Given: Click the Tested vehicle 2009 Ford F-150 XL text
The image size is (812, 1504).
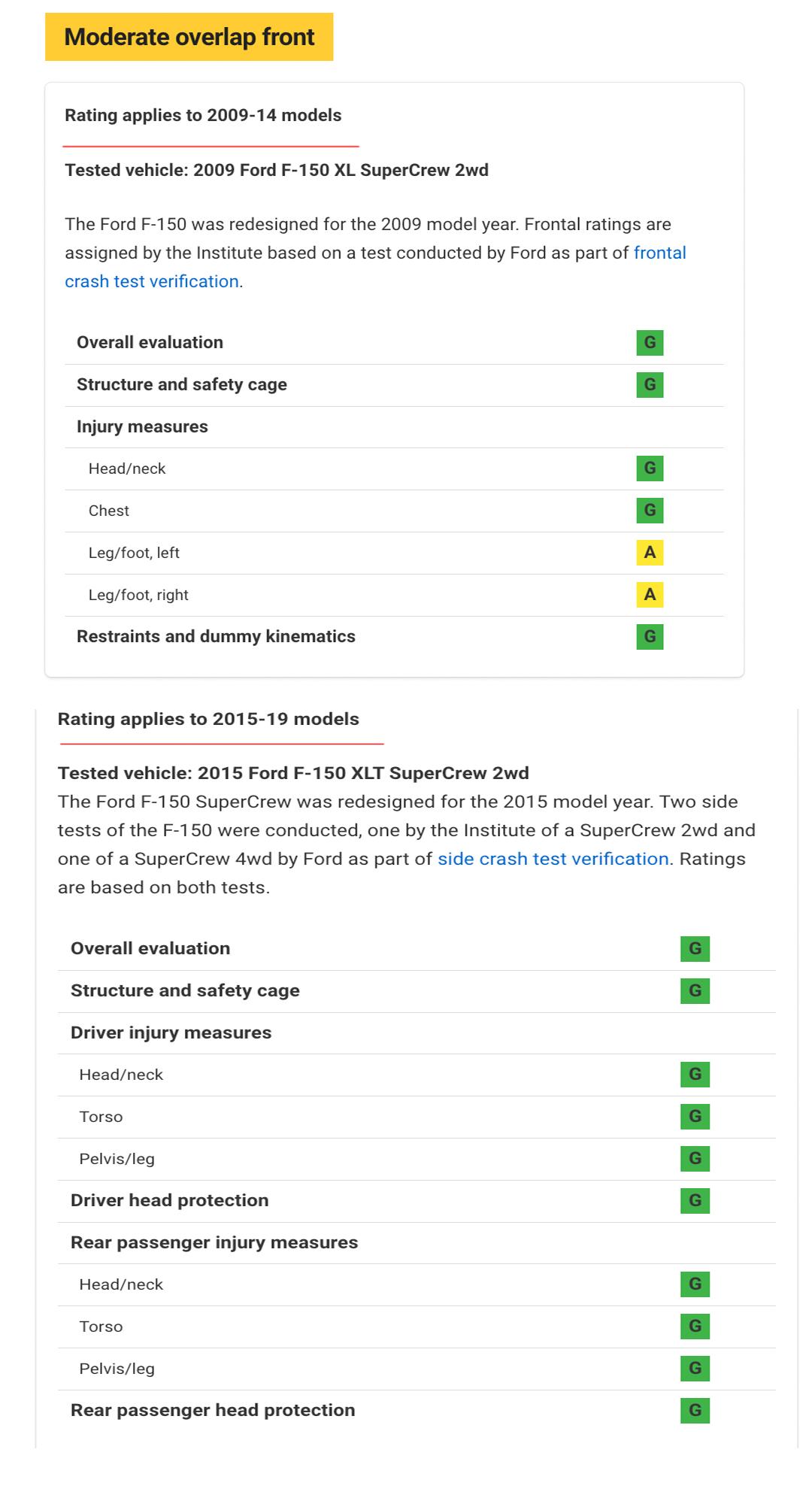Looking at the screenshot, I should point(277,170).
